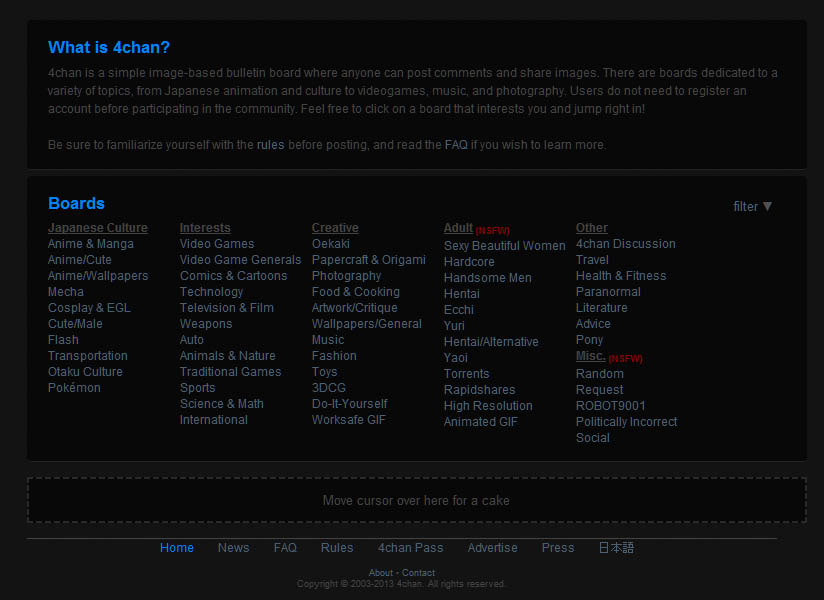Open the Anime & Manga board
Screen dimensions: 824x600
(x=90, y=244)
